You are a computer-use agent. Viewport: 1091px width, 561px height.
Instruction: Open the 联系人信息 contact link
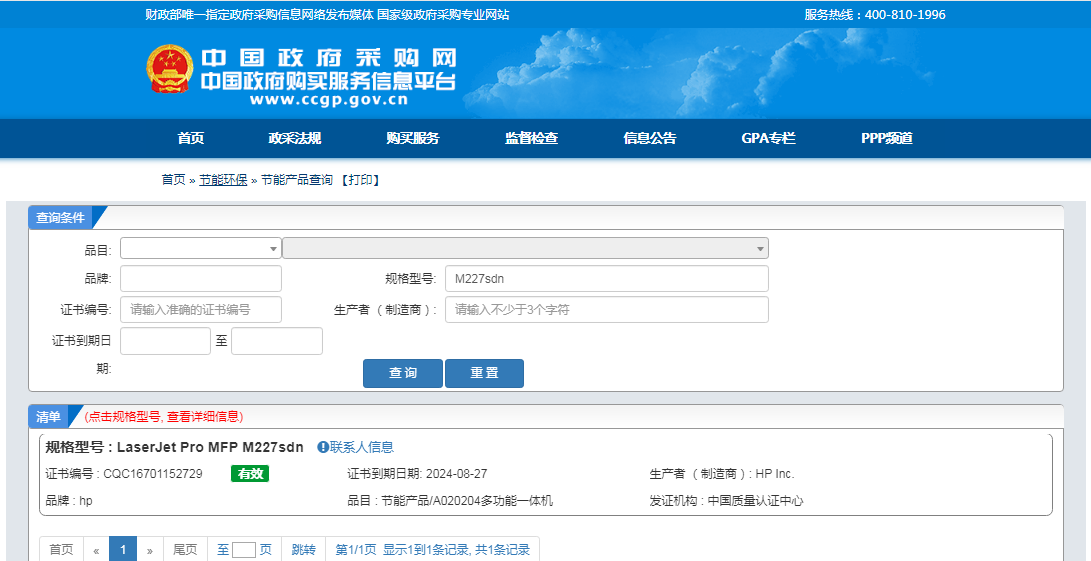point(362,447)
